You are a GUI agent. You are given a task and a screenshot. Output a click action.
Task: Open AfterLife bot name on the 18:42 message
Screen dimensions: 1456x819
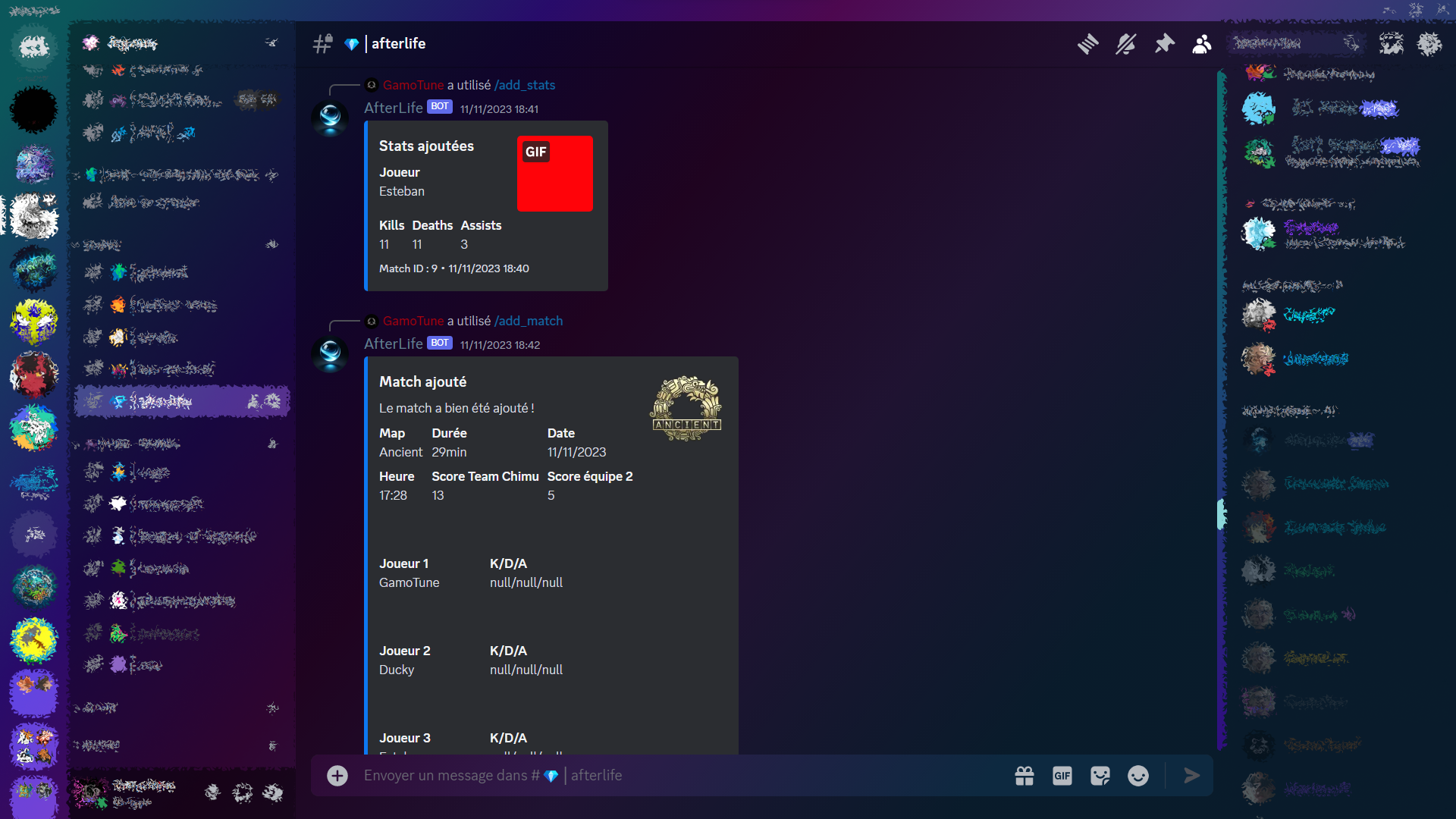click(394, 344)
